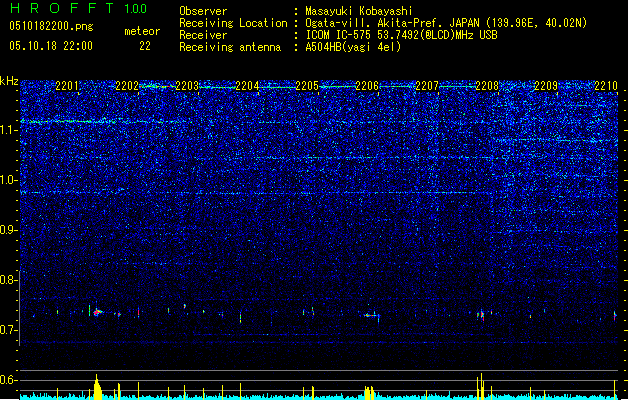Click the 2207 time marker

tap(427, 85)
